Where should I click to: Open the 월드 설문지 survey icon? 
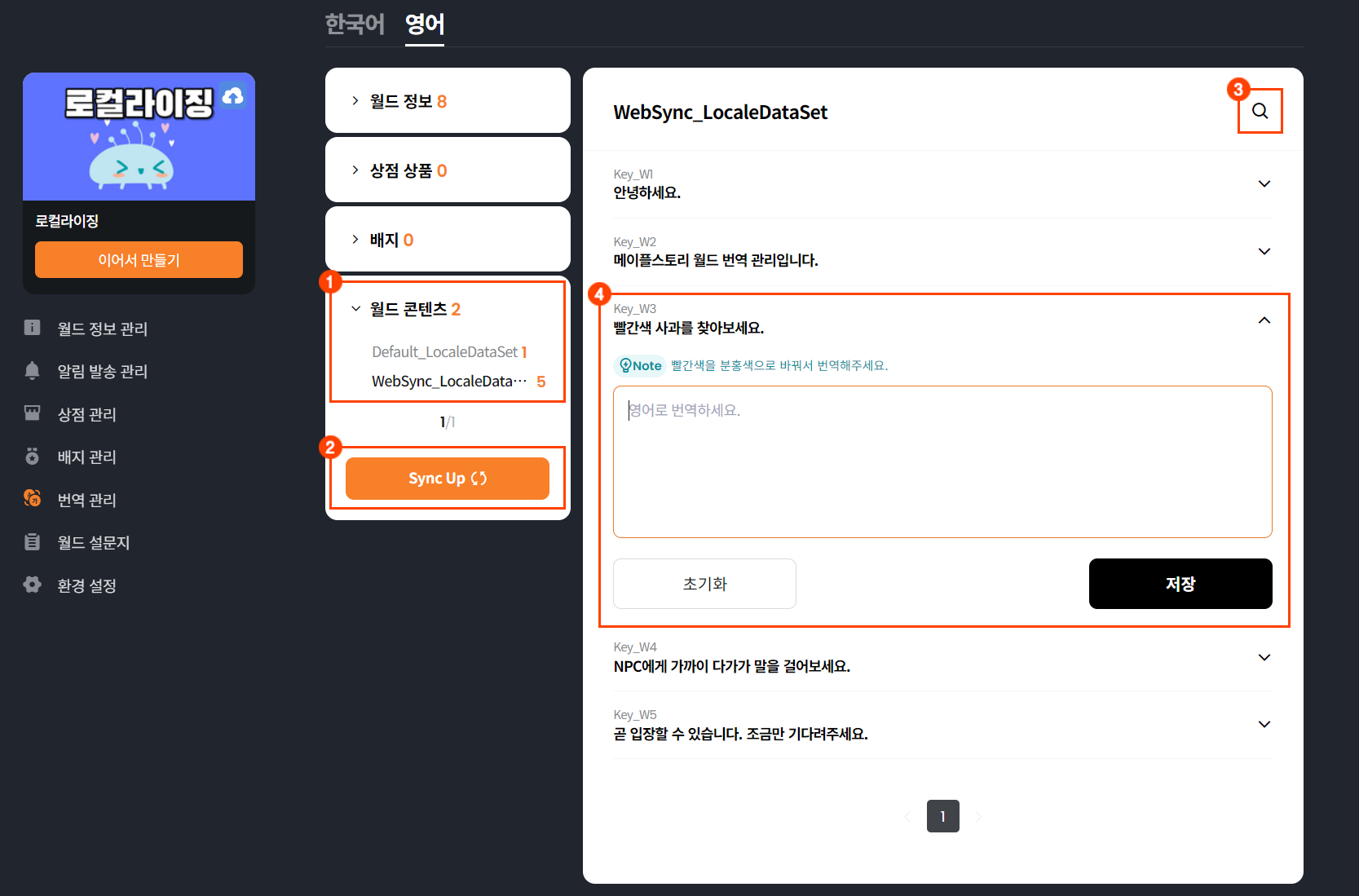[x=32, y=542]
